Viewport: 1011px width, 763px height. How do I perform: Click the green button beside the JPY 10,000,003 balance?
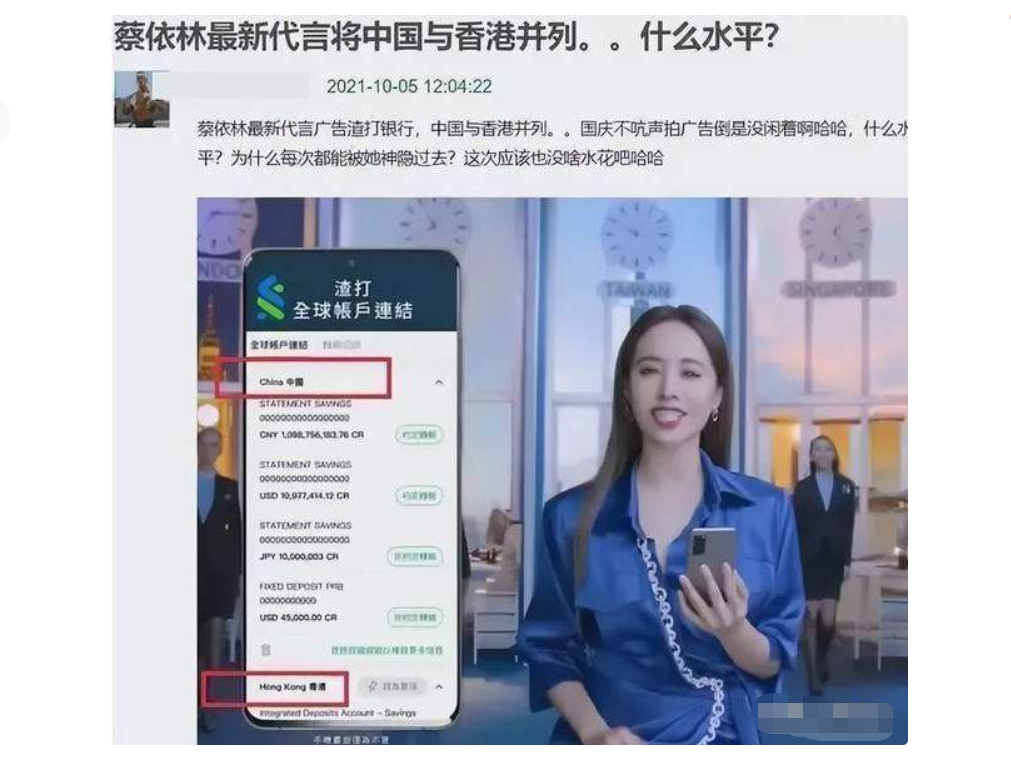tap(415, 557)
